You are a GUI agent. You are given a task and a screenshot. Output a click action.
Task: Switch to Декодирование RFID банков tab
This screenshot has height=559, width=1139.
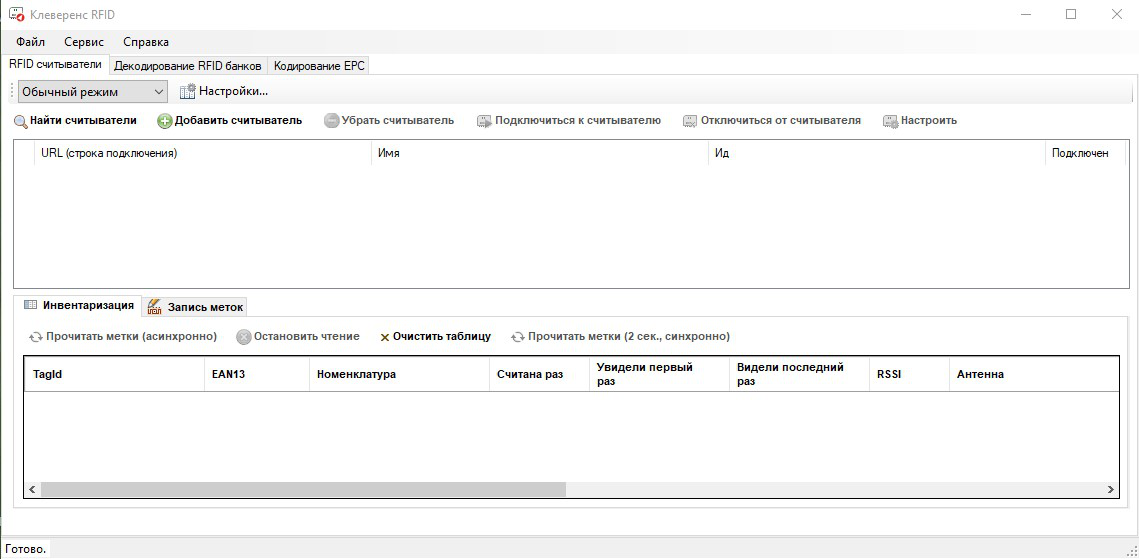point(188,66)
